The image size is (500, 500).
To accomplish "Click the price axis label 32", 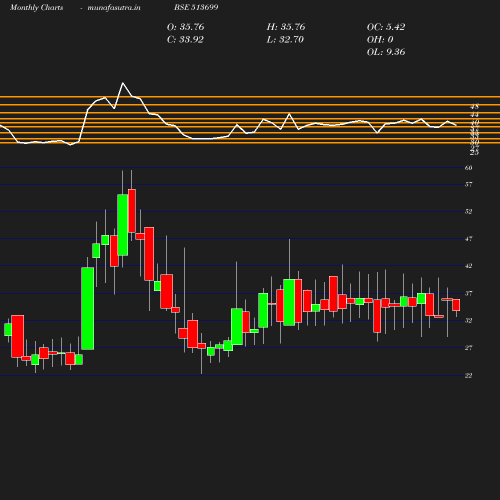I will (x=468, y=320).
